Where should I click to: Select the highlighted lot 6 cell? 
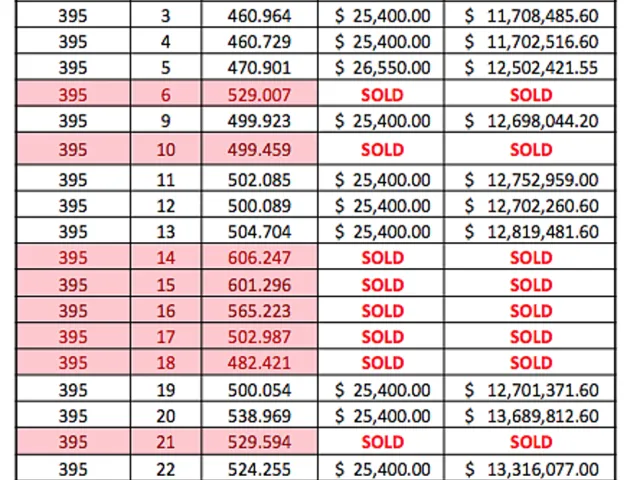165,95
